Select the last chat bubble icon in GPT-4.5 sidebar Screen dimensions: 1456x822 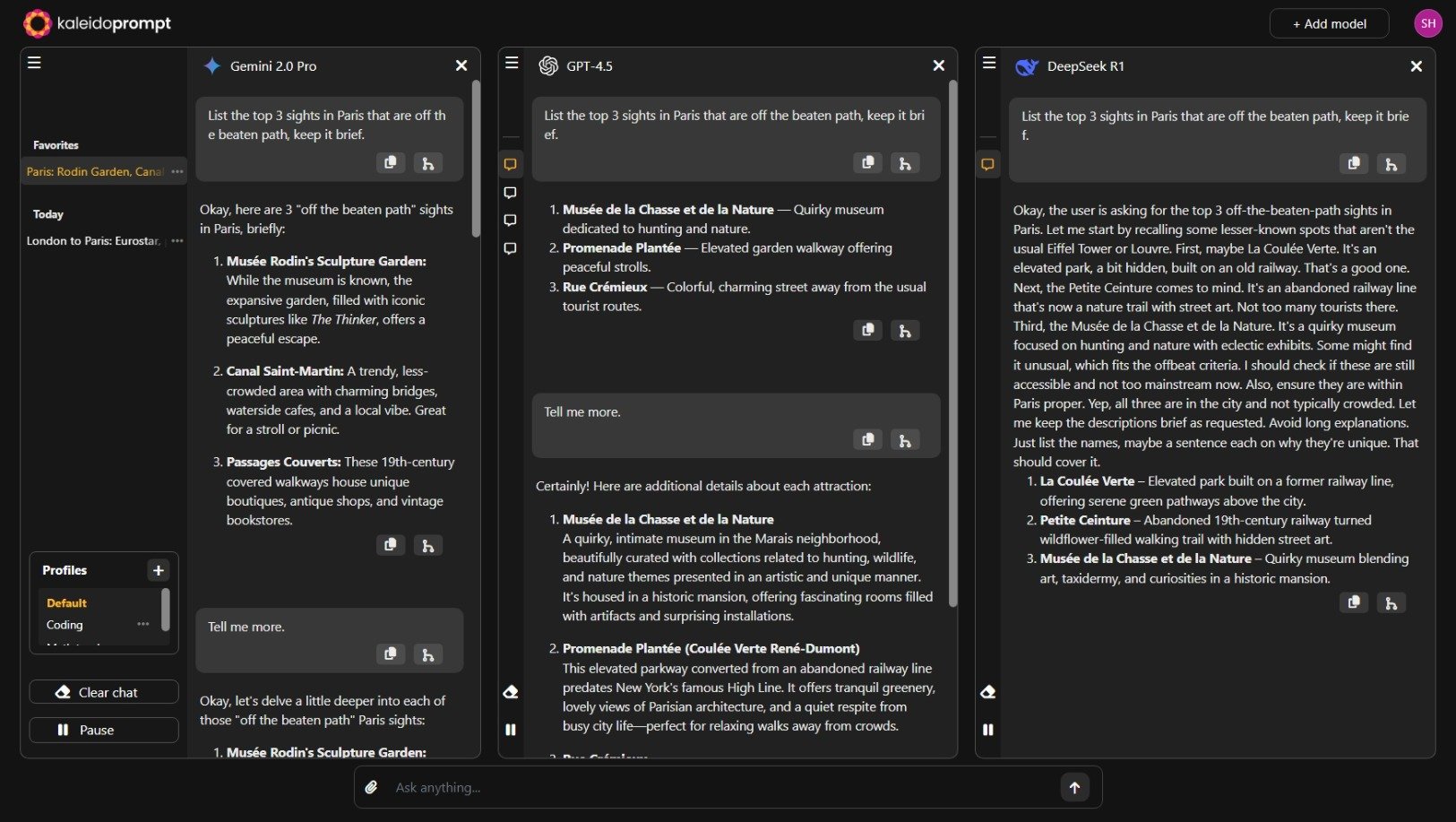click(511, 248)
